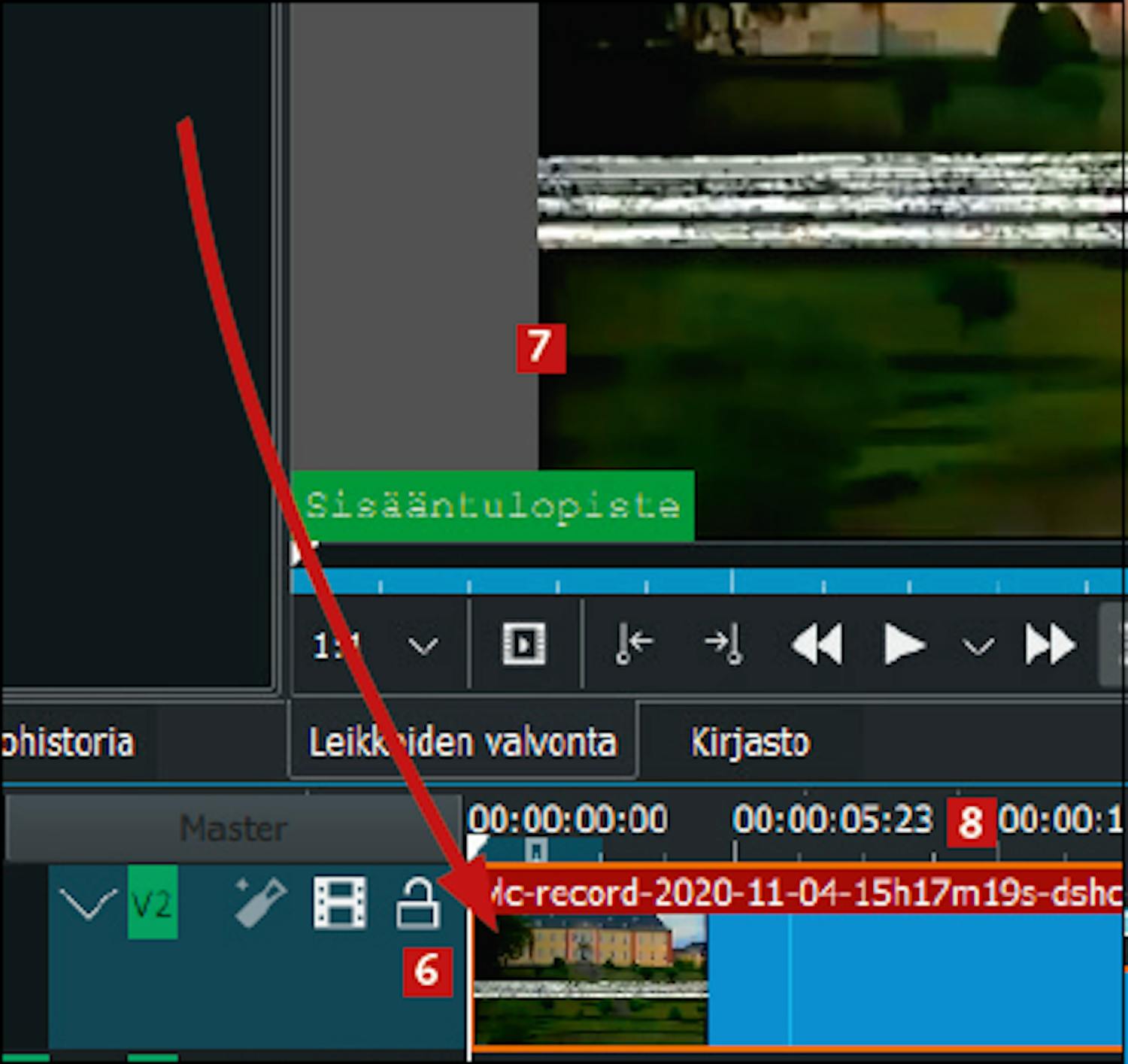Toggle the V2 track lock icon
The width and height of the screenshot is (1128, 1064).
[x=417, y=903]
